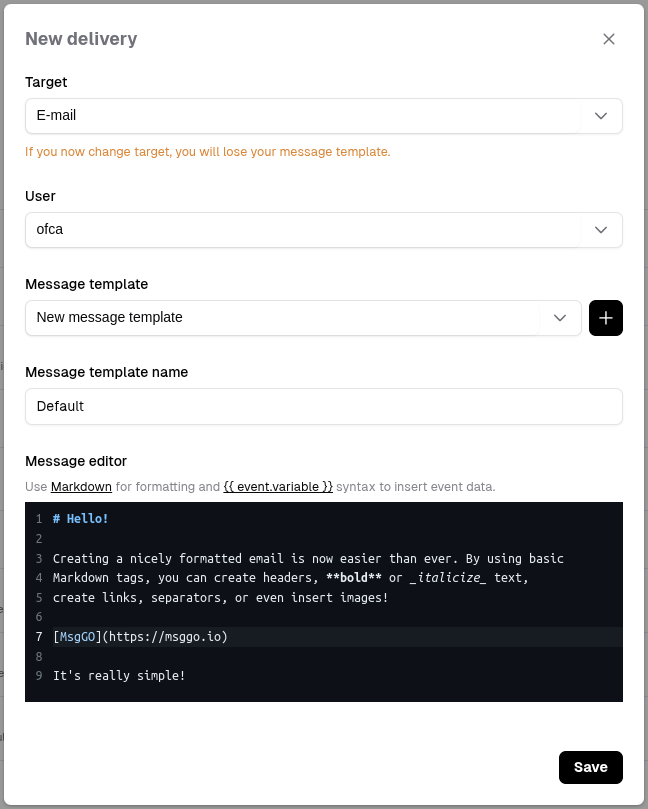The height and width of the screenshot is (809, 648).
Task: Click empty line 8 in the editor
Action: tap(300, 657)
